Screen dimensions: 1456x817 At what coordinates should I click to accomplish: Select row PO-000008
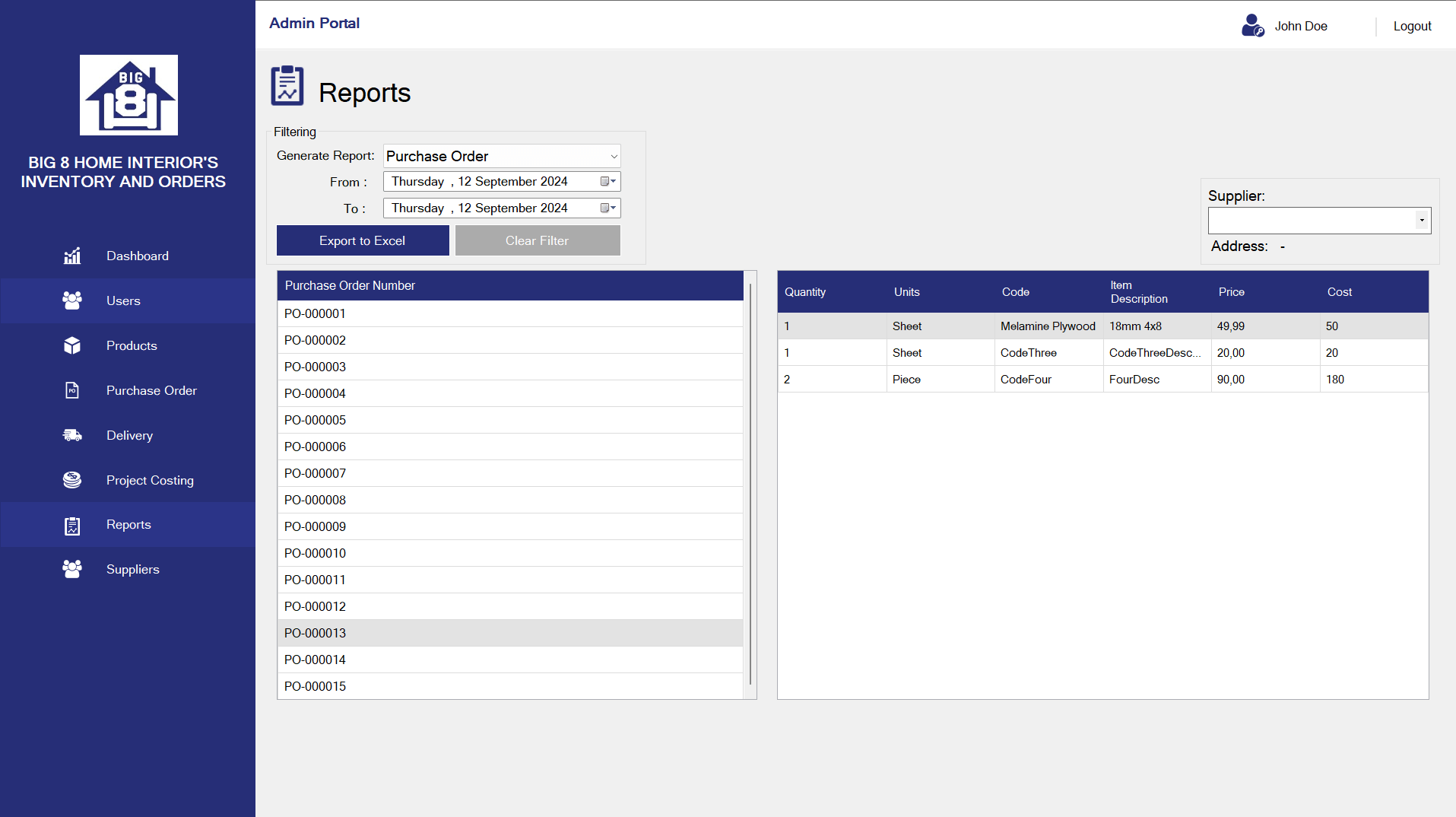pos(510,500)
